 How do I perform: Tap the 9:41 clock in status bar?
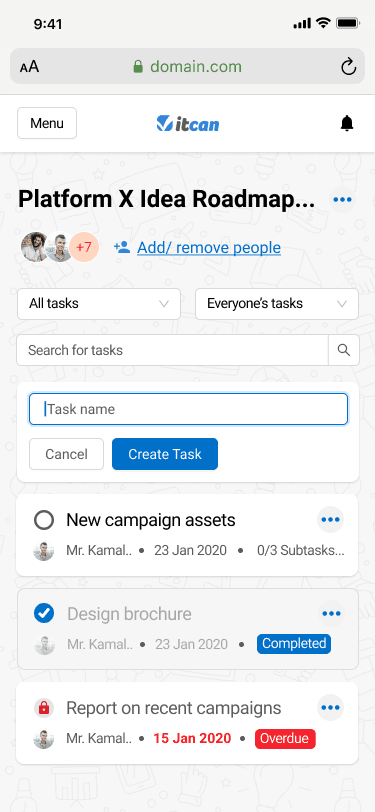click(x=48, y=24)
